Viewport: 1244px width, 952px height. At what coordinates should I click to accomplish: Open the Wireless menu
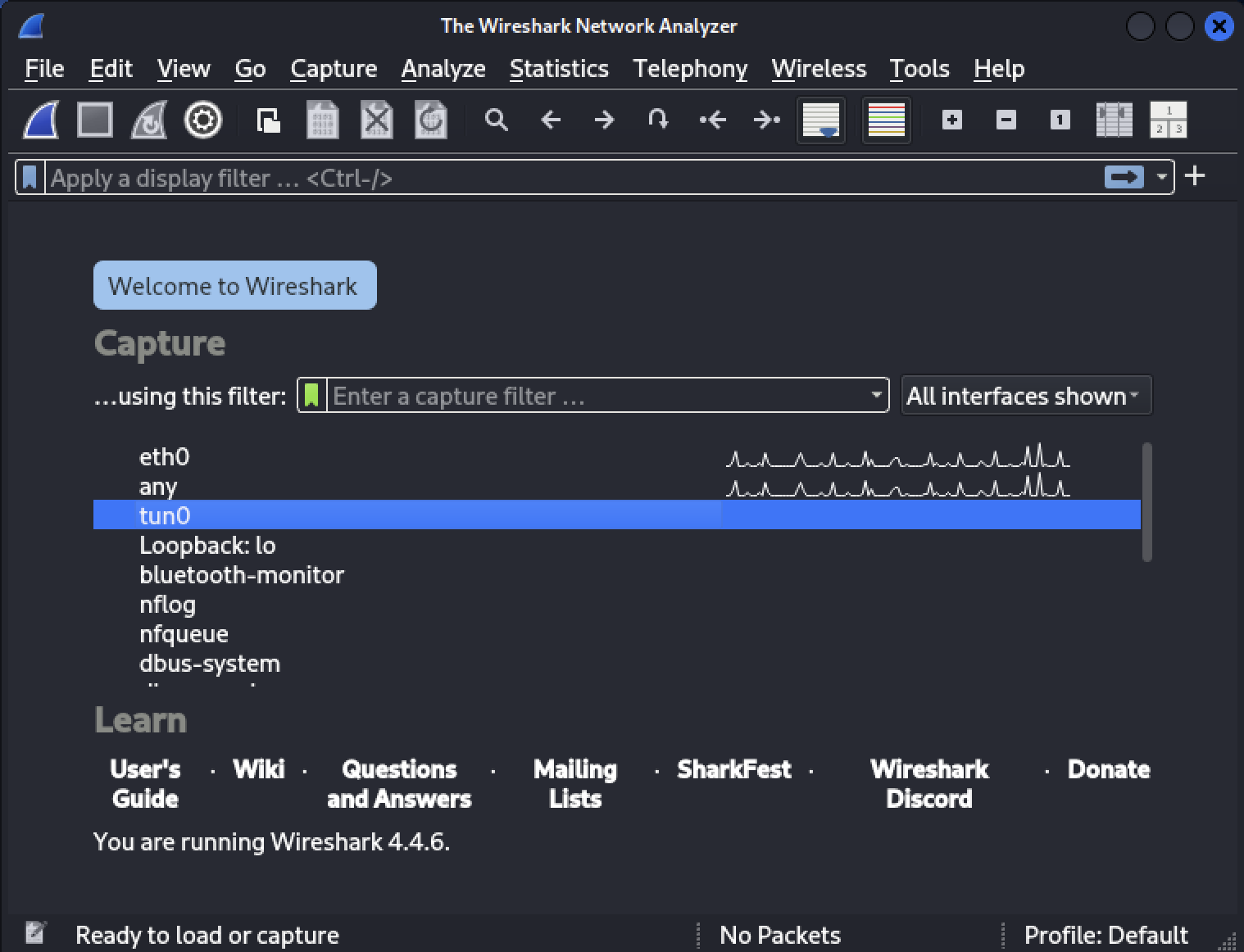(x=819, y=69)
